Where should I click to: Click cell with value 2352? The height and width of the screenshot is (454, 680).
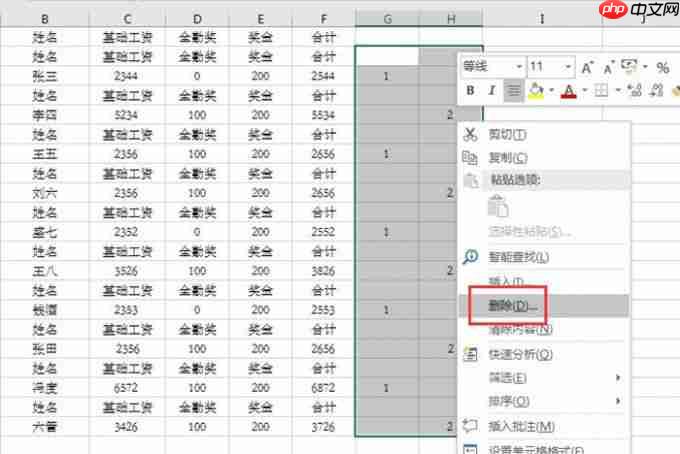click(127, 232)
